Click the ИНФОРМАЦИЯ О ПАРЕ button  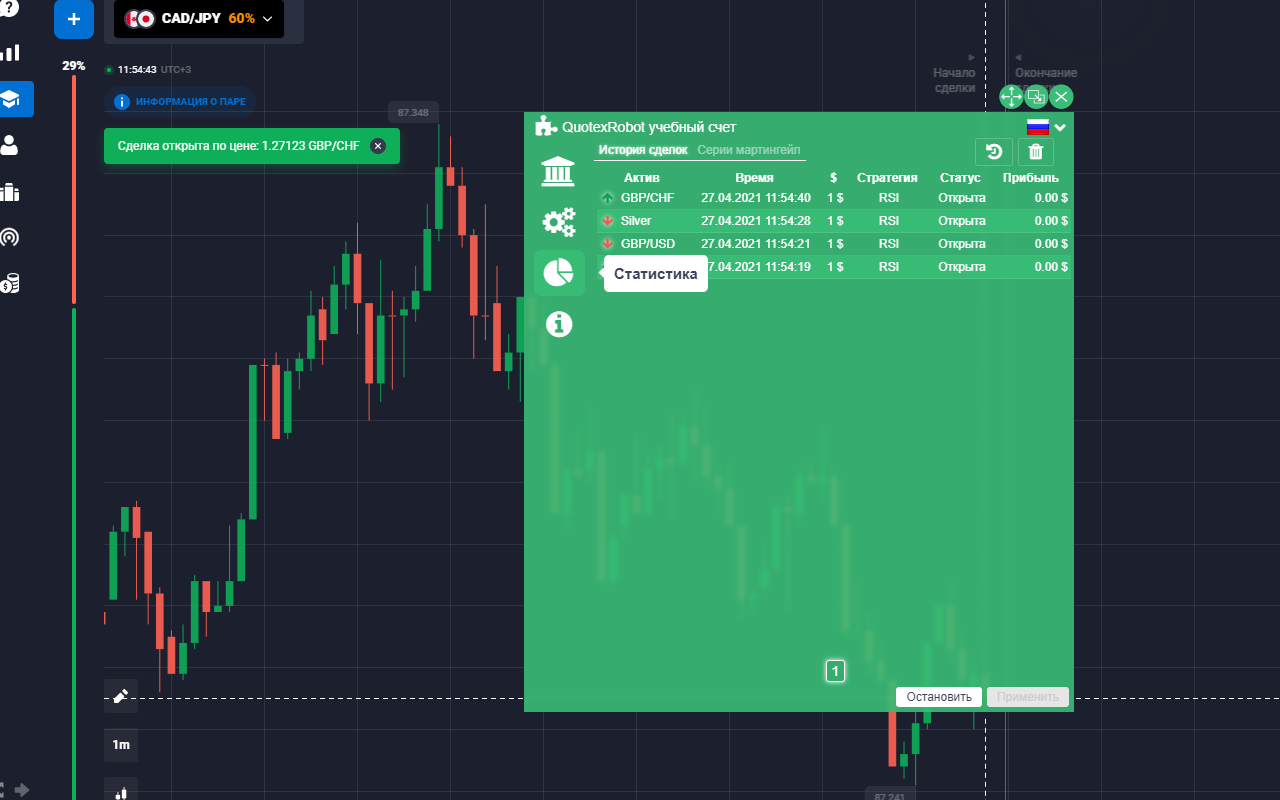point(181,102)
